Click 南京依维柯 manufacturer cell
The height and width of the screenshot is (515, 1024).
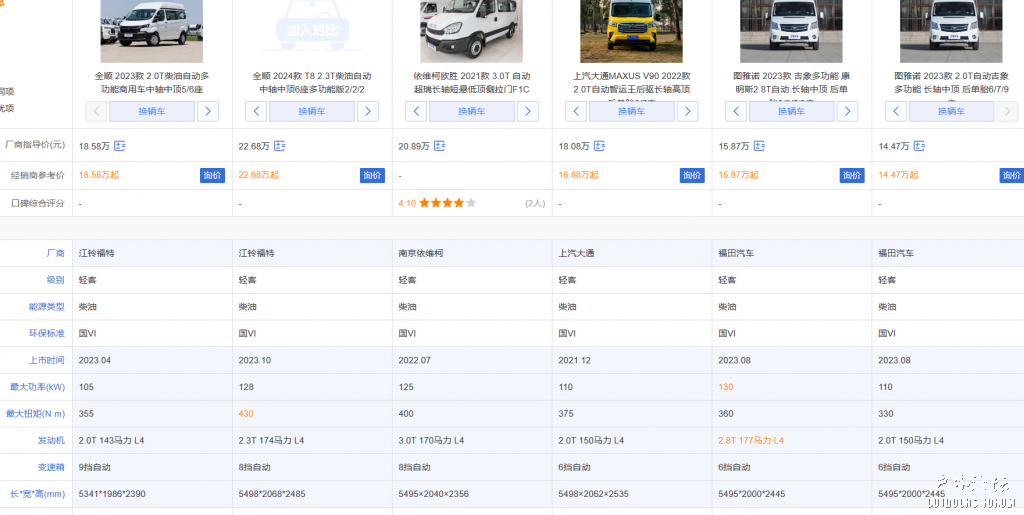pos(421,253)
